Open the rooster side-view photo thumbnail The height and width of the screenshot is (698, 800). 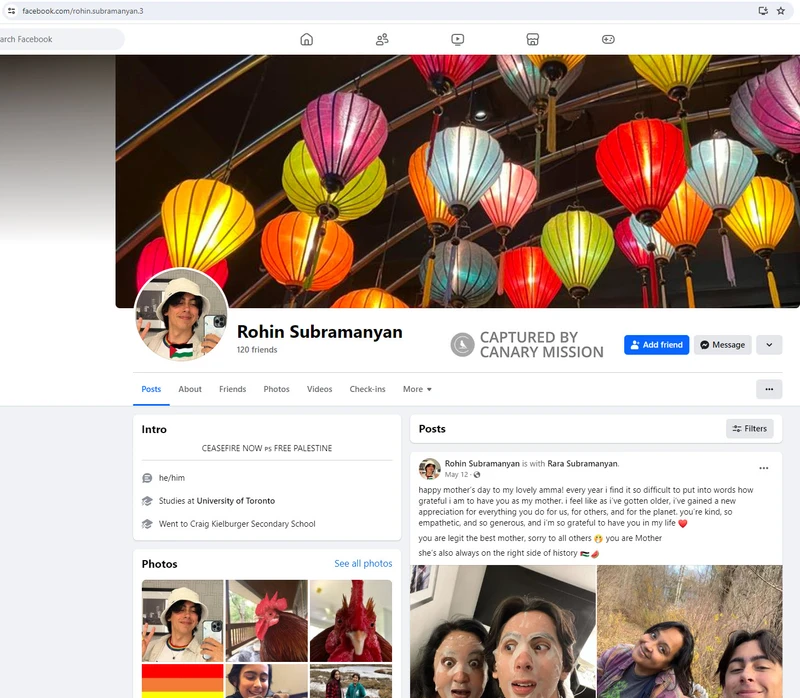[267, 620]
